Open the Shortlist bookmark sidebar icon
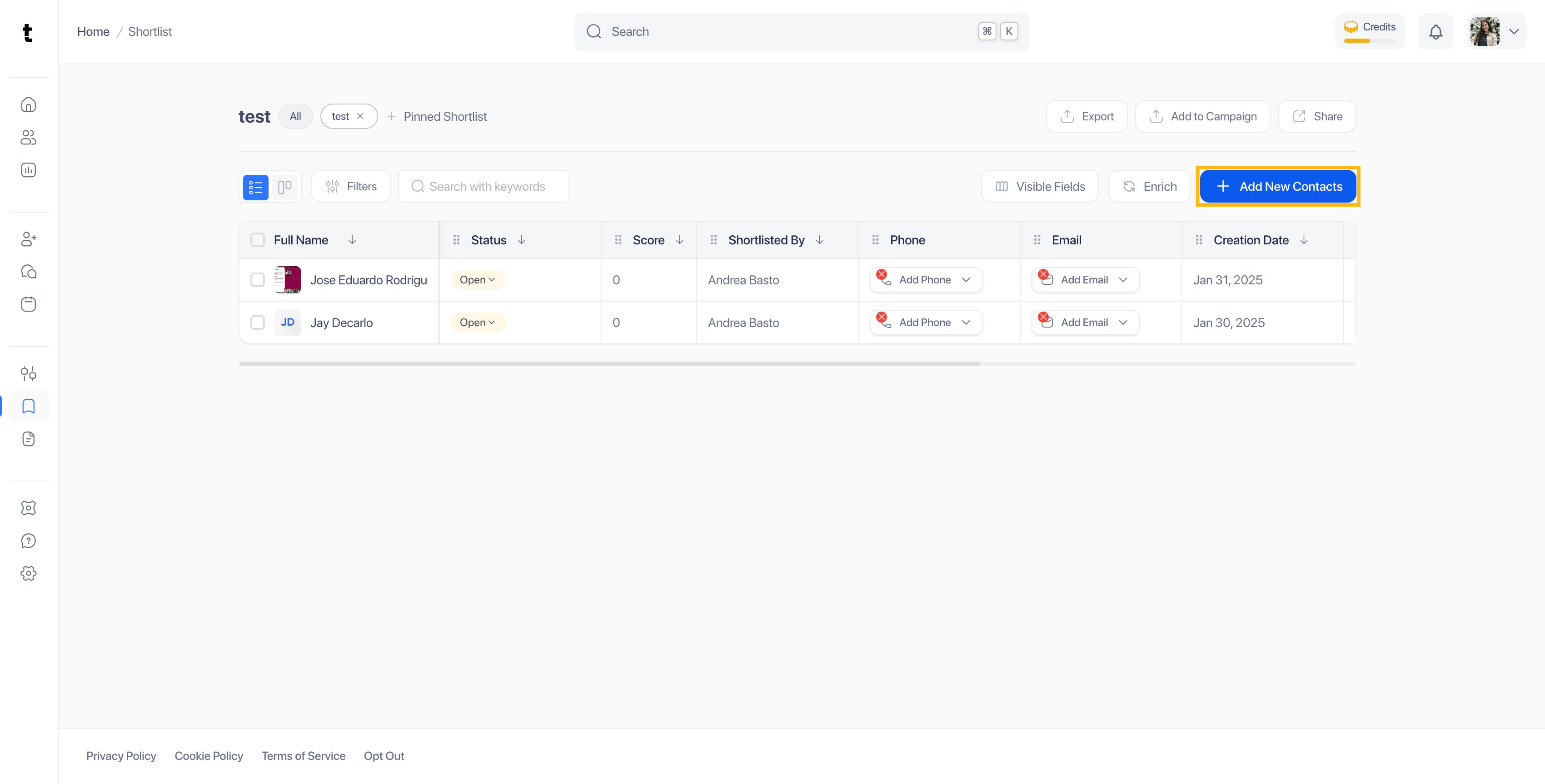The image size is (1545, 784). (28, 407)
